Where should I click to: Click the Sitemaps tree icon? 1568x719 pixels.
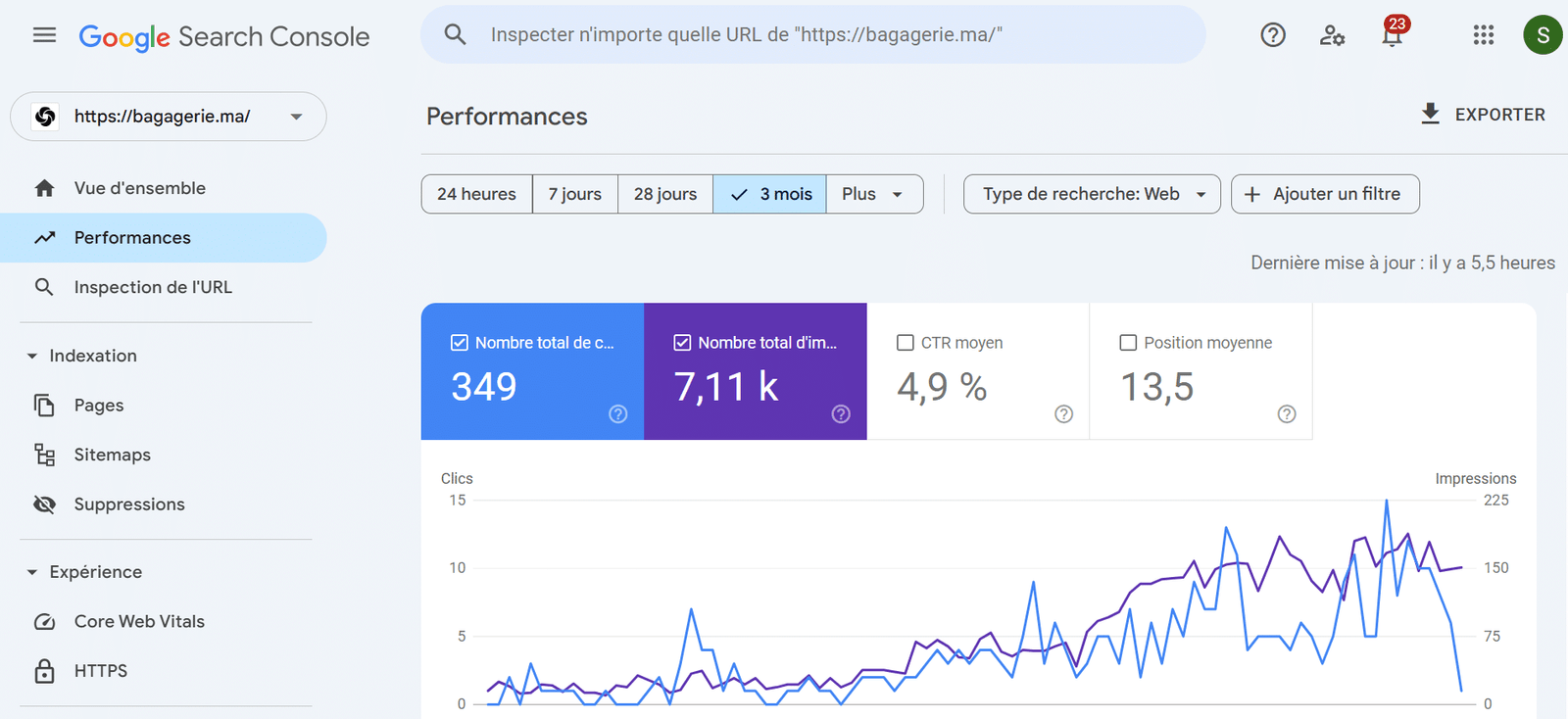pyautogui.click(x=44, y=455)
